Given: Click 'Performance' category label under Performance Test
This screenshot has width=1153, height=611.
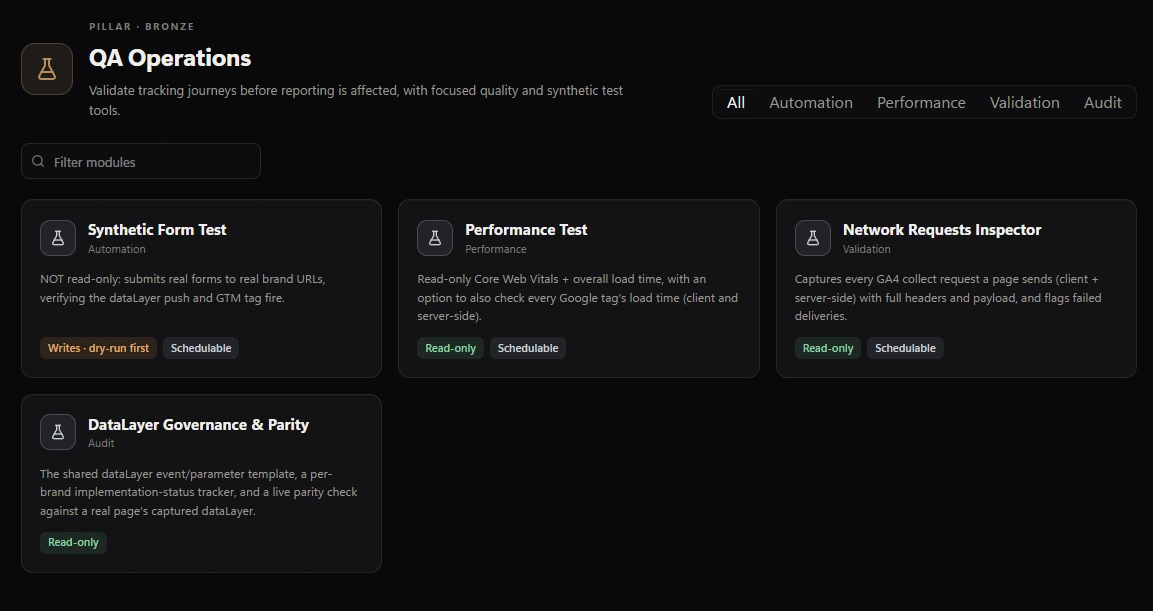Looking at the screenshot, I should coord(496,249).
